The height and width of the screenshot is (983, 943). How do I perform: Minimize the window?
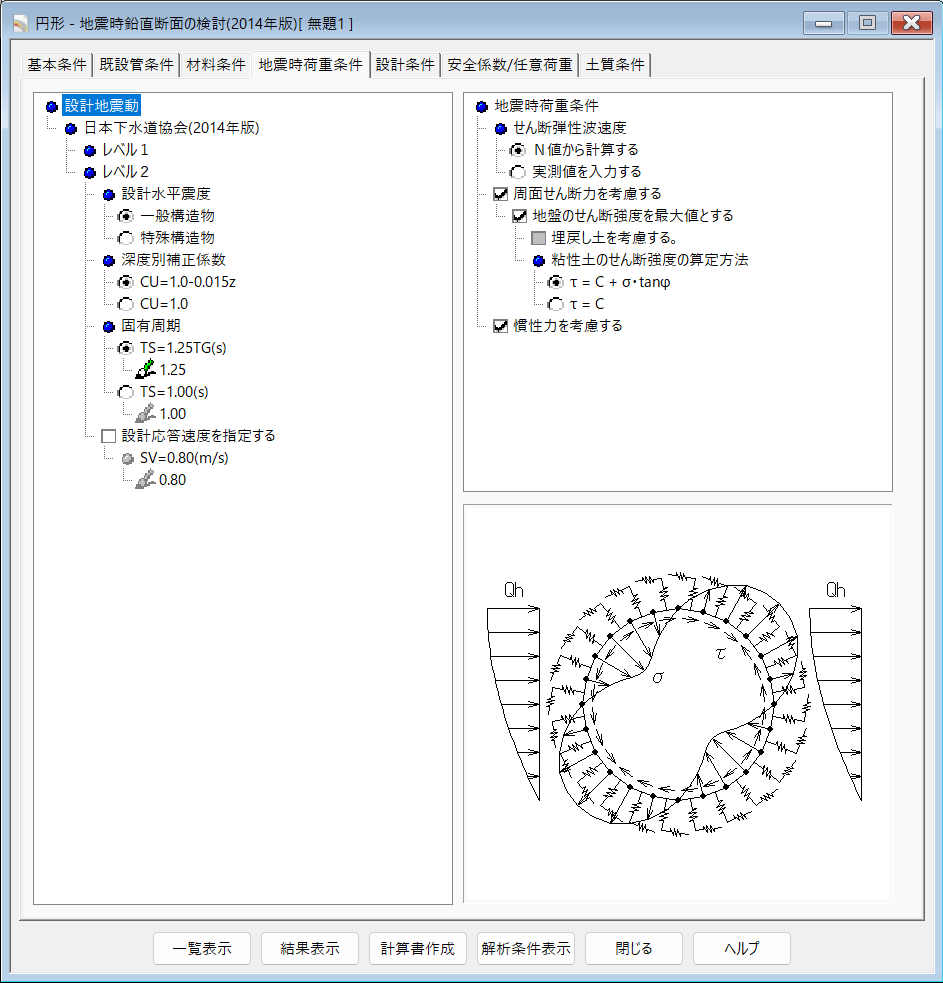click(824, 24)
